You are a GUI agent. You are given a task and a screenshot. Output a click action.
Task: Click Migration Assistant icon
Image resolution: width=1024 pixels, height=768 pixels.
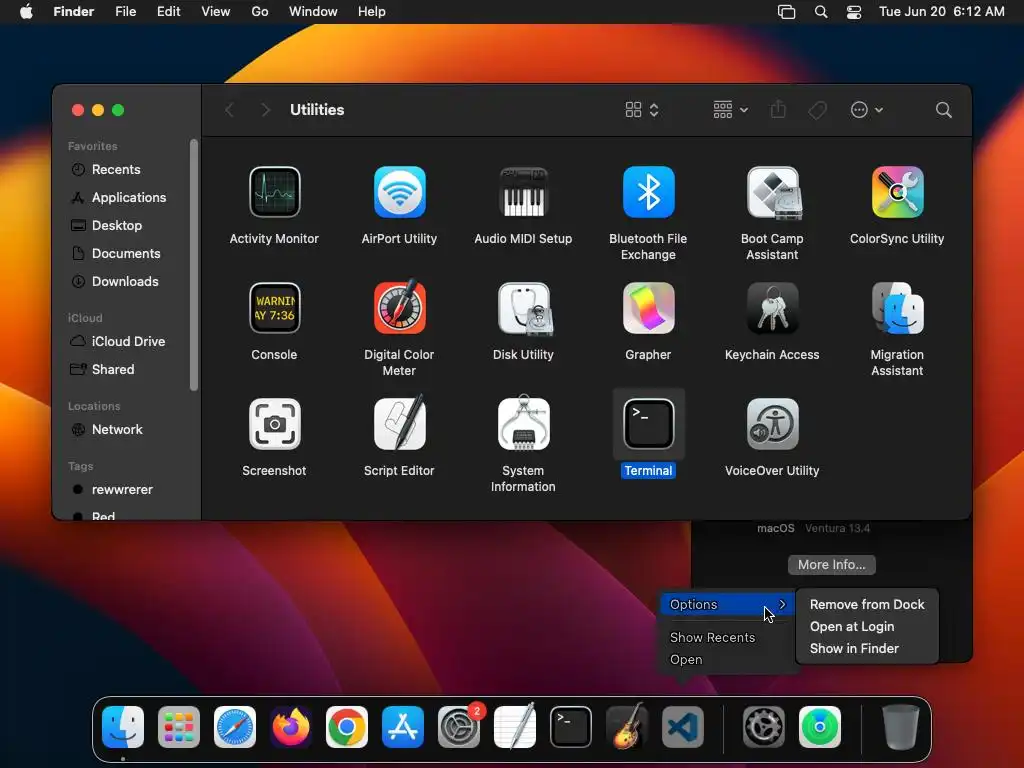(897, 308)
